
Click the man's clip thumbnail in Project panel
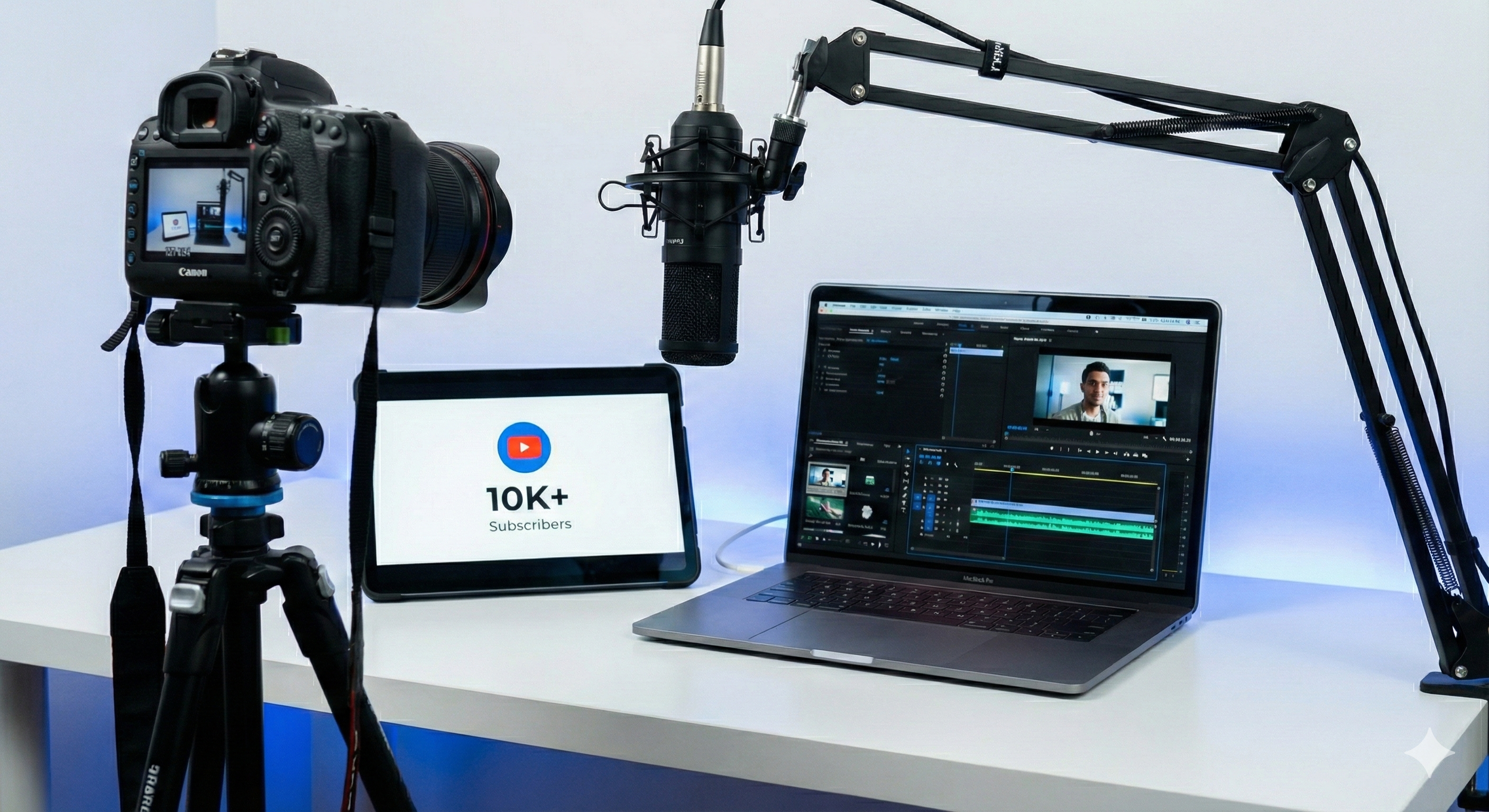tap(829, 477)
